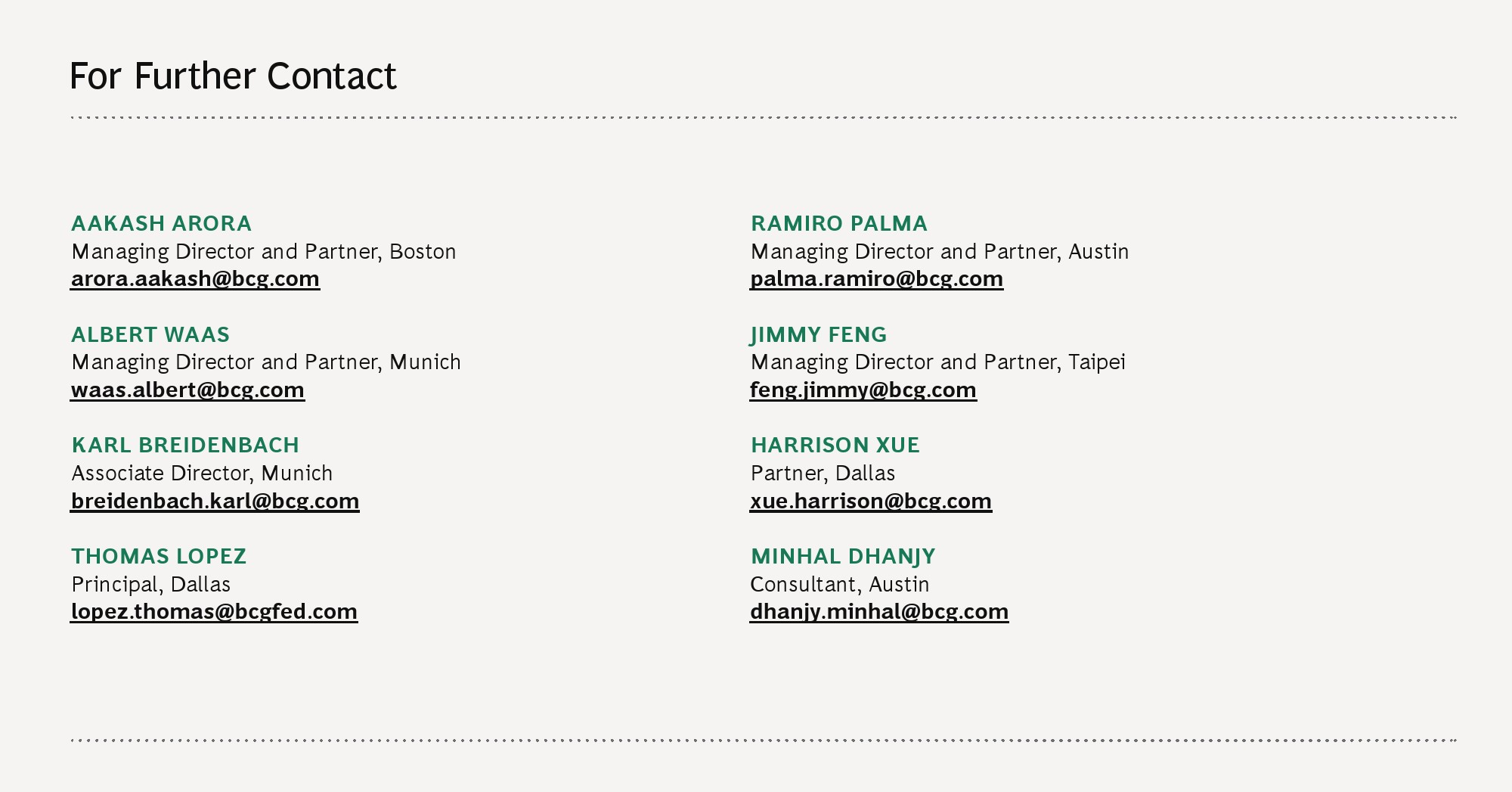Image resolution: width=1512 pixels, height=792 pixels.
Task: Click the feng.jimmy@bcg.com email link
Action: click(863, 390)
